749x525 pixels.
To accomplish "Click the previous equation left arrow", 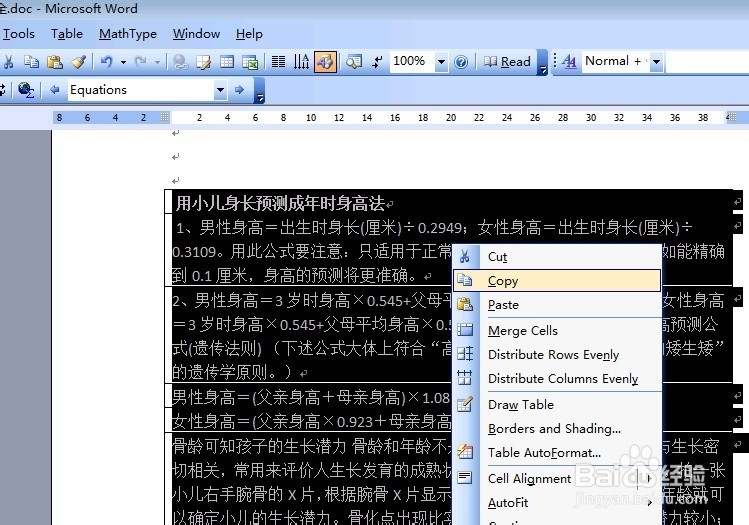I will (x=54, y=89).
